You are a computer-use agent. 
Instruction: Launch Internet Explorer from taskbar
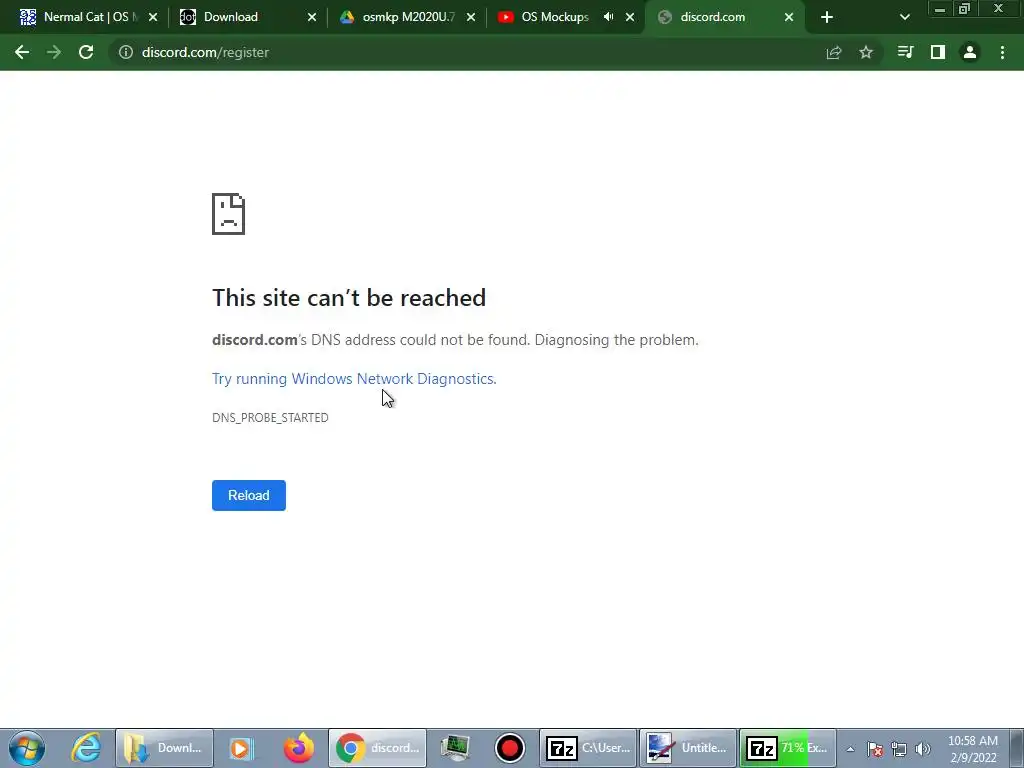tap(86, 748)
